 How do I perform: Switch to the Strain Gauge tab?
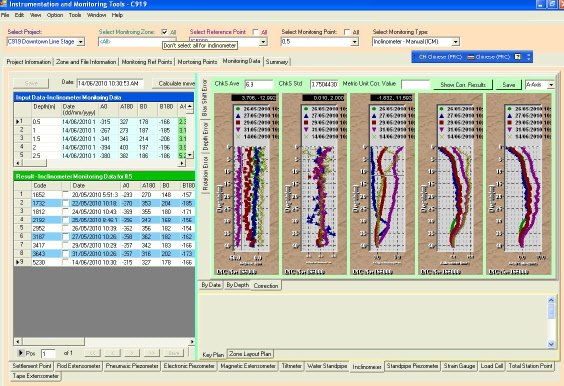(459, 366)
